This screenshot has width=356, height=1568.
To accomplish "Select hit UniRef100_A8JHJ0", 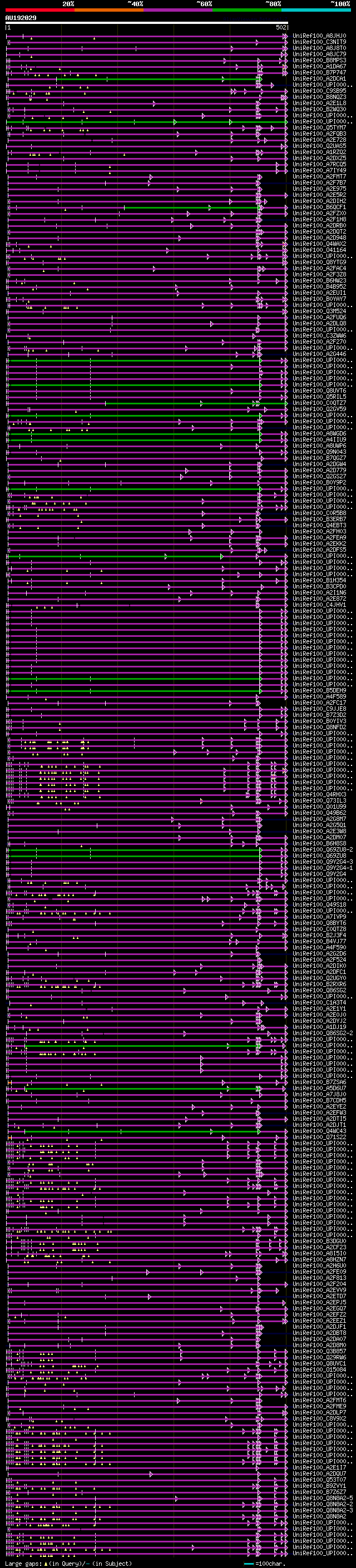I will (x=319, y=36).
